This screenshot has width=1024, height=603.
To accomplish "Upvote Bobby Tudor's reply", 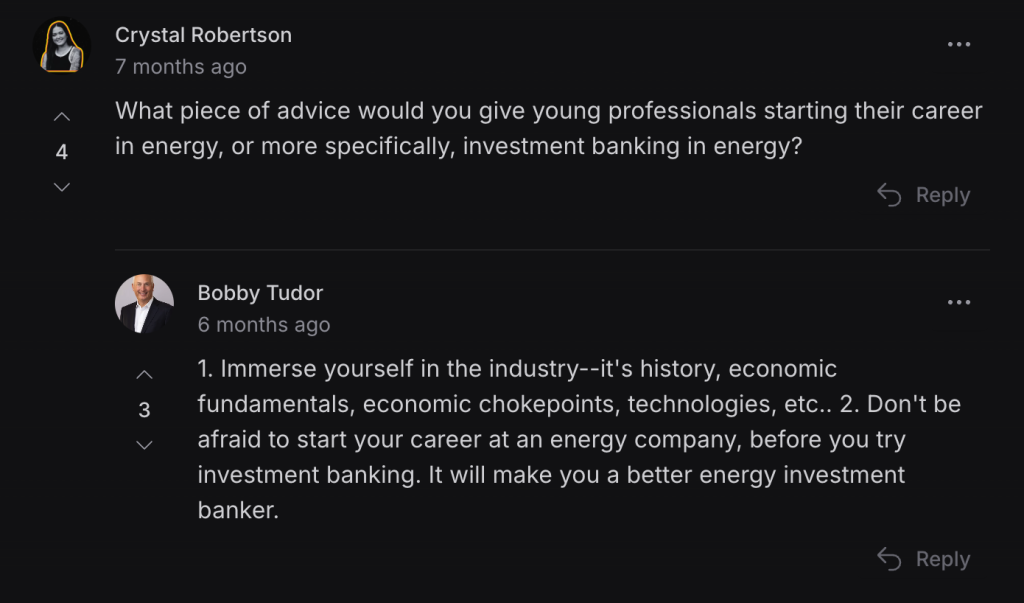I will pos(144,375).
